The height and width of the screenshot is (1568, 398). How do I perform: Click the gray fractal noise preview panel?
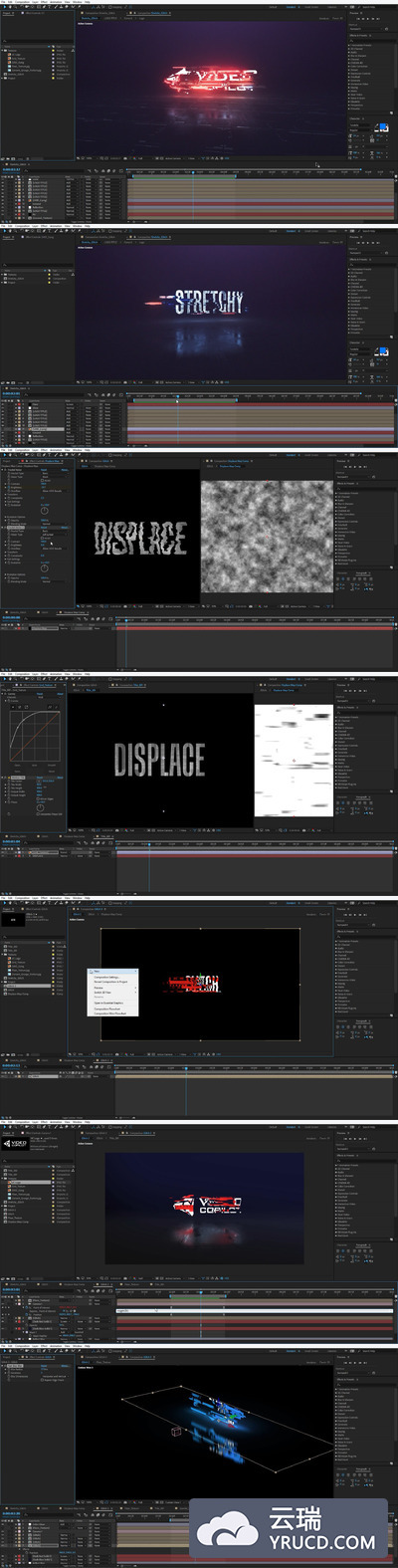267,535
